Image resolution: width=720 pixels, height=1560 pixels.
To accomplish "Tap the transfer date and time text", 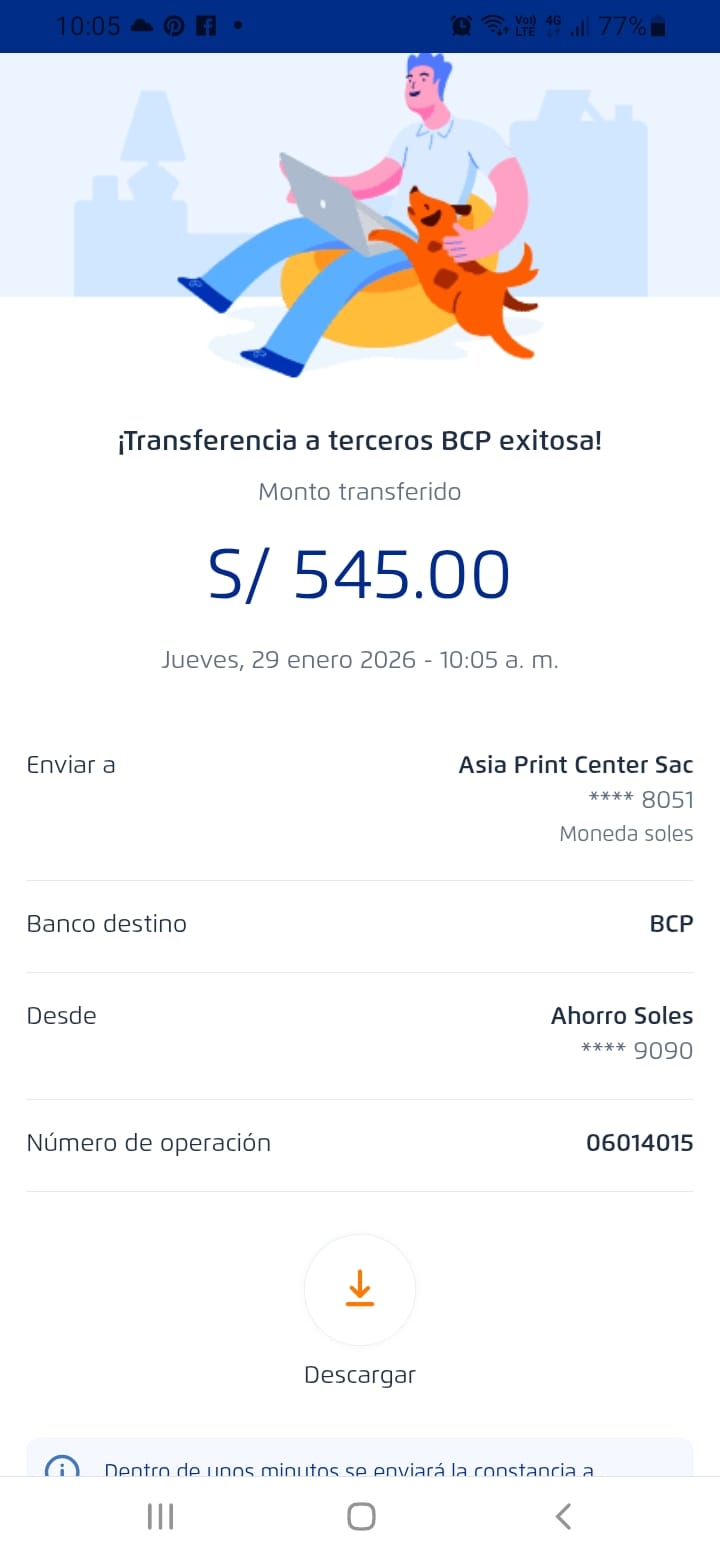I will 360,660.
